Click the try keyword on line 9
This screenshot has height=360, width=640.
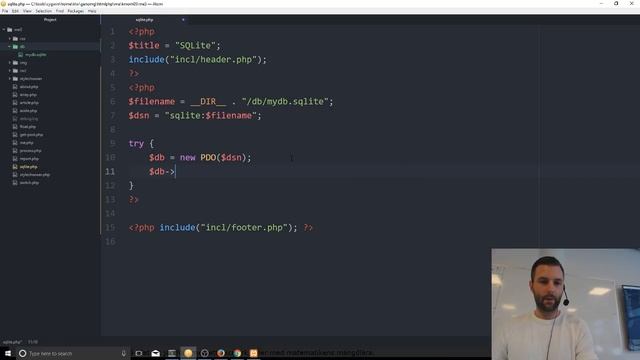(136, 144)
